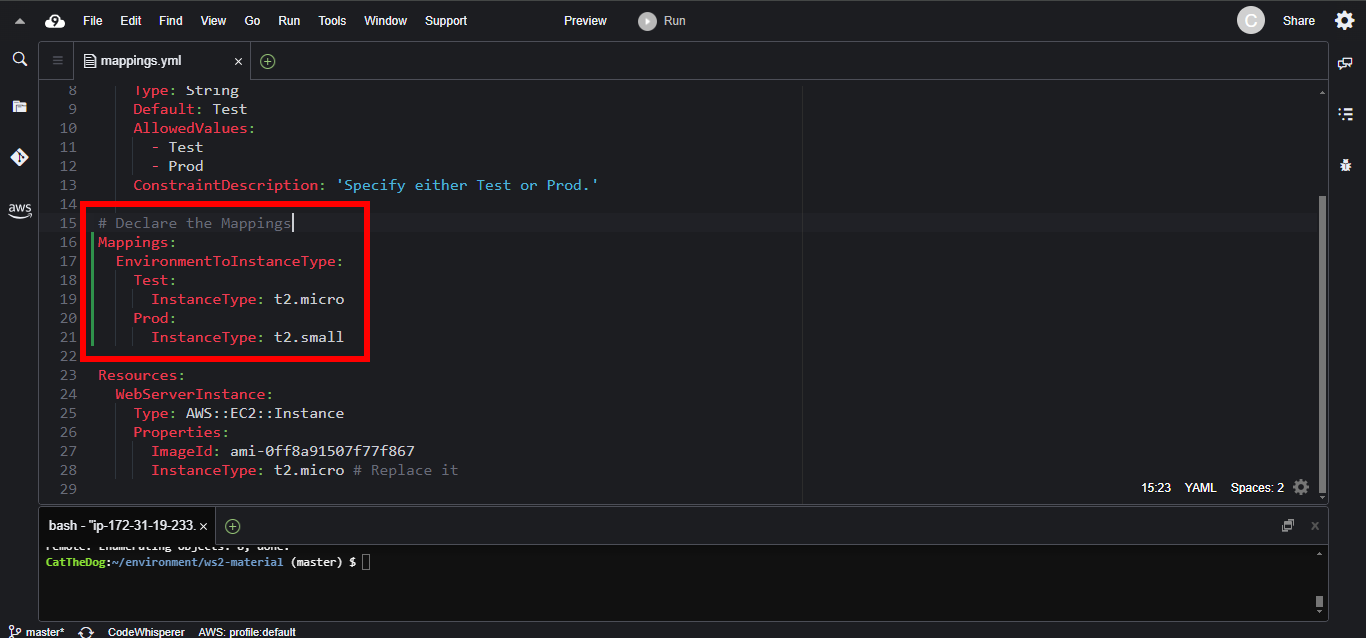This screenshot has height=638, width=1366.
Task: Open Preferences gear in top right
Action: click(x=1345, y=21)
